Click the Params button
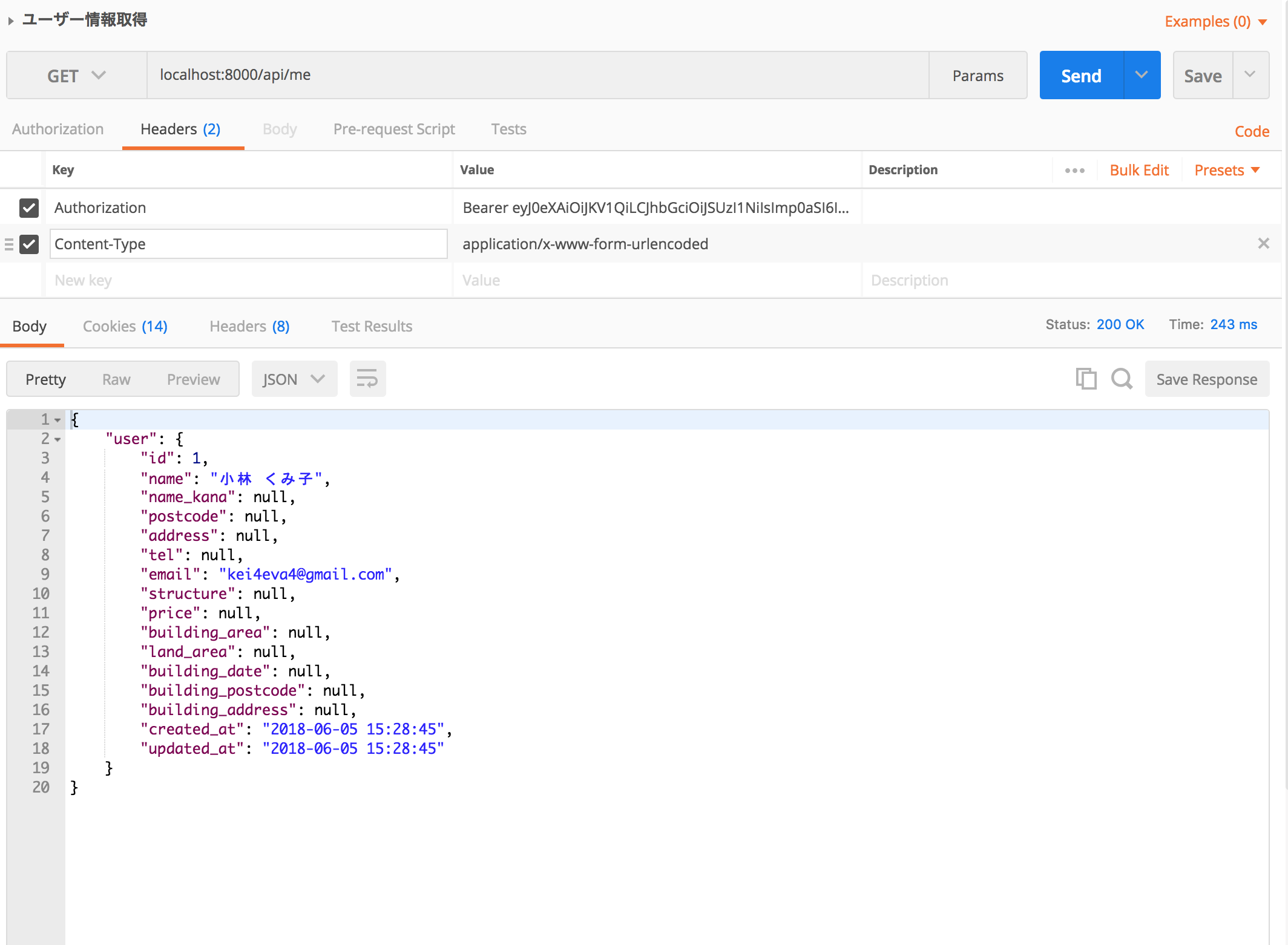 pyautogui.click(x=977, y=75)
